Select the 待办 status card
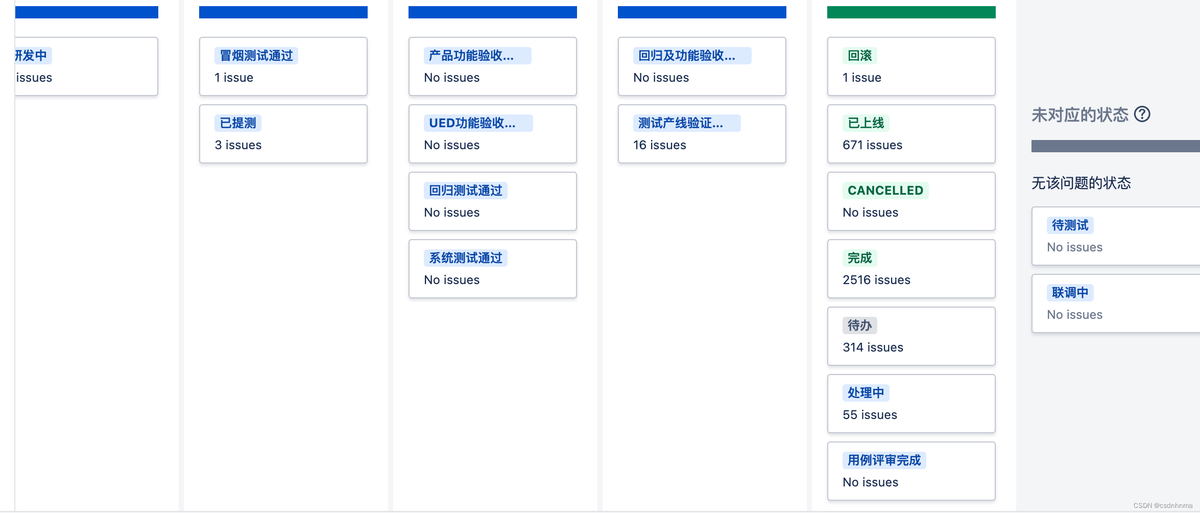This screenshot has width=1200, height=513. pyautogui.click(x=911, y=336)
